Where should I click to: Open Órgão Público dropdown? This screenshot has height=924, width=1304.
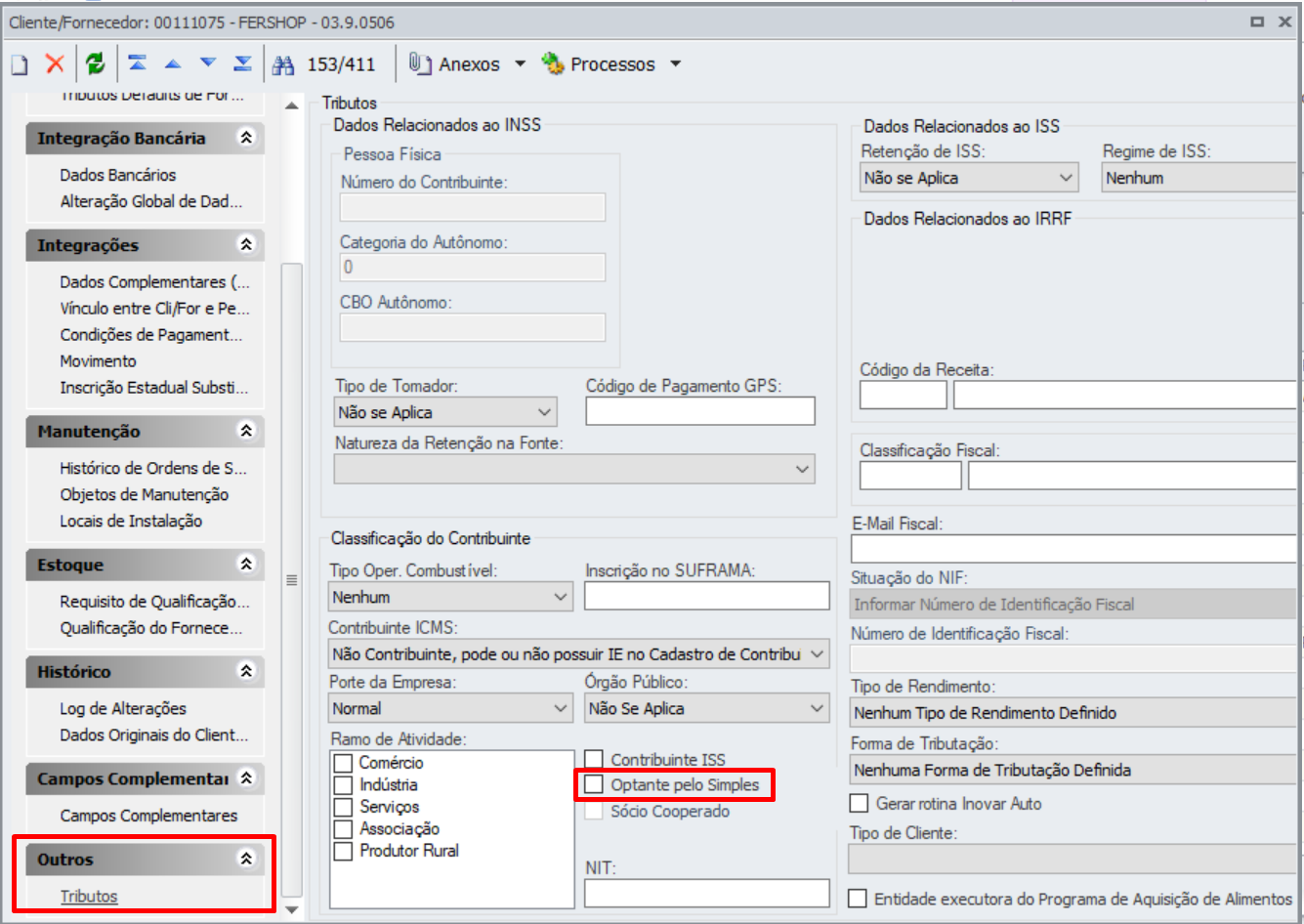[707, 708]
